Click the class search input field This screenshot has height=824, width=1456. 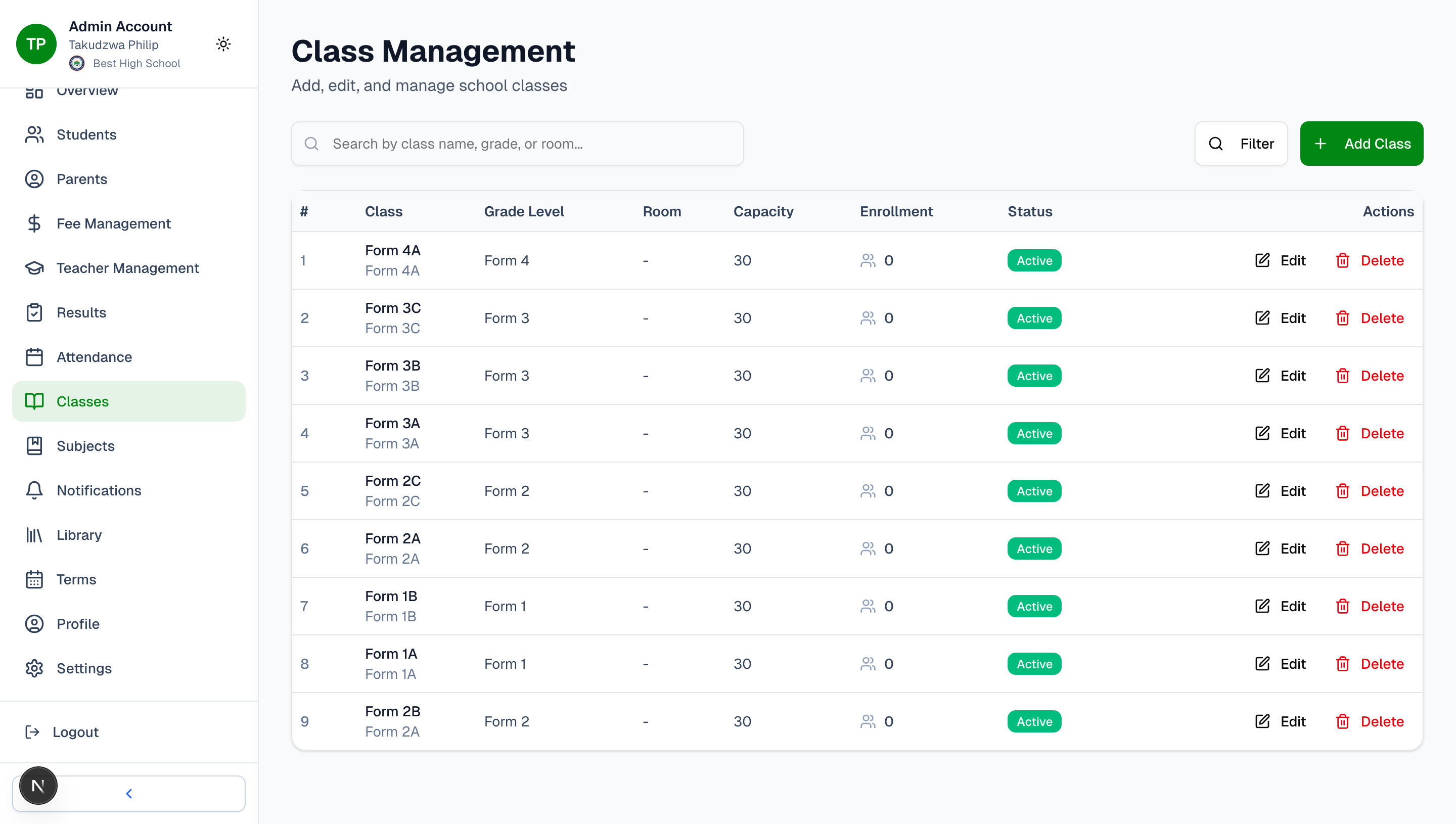click(517, 143)
